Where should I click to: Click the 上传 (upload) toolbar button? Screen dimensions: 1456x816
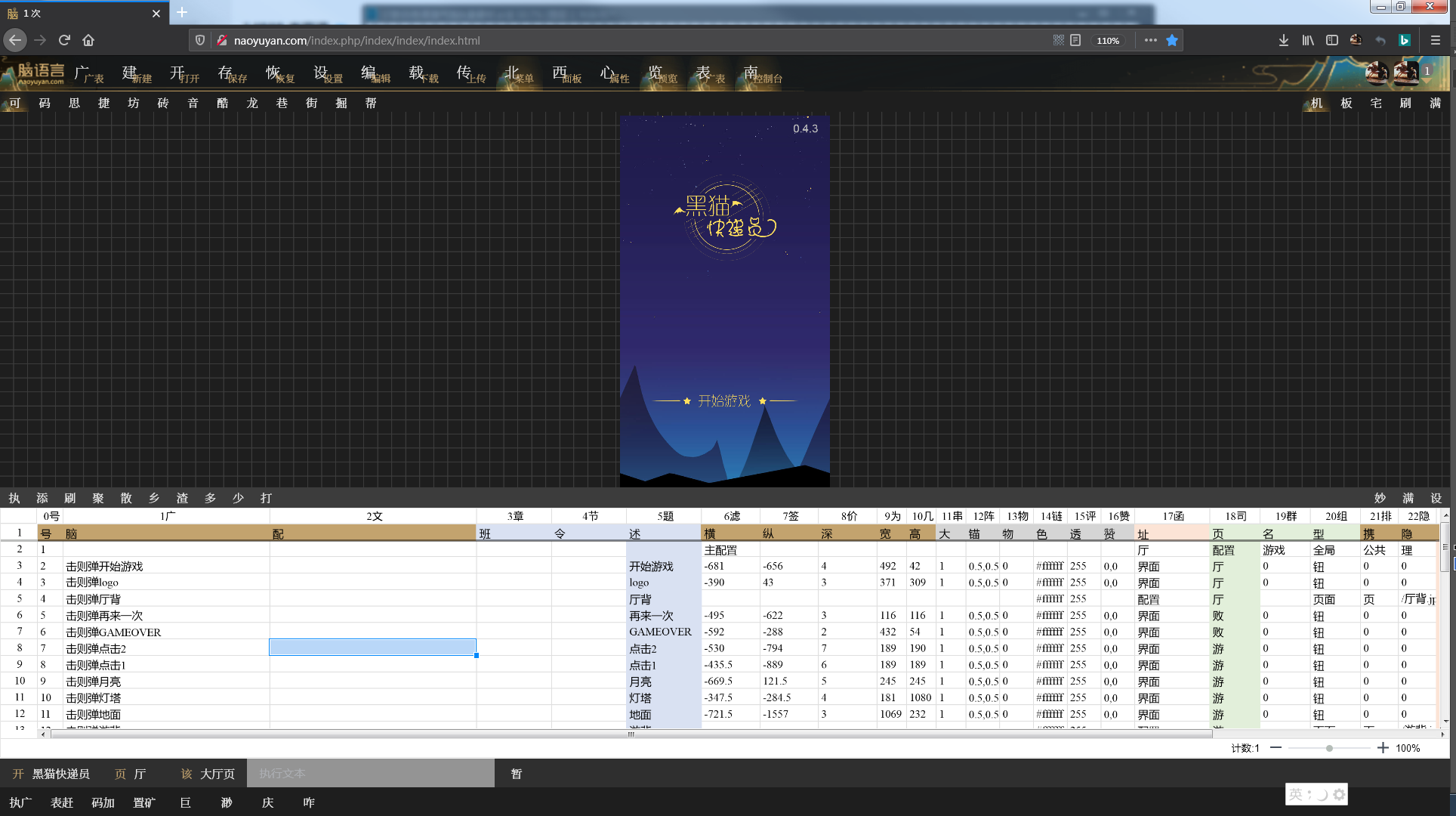click(x=470, y=74)
